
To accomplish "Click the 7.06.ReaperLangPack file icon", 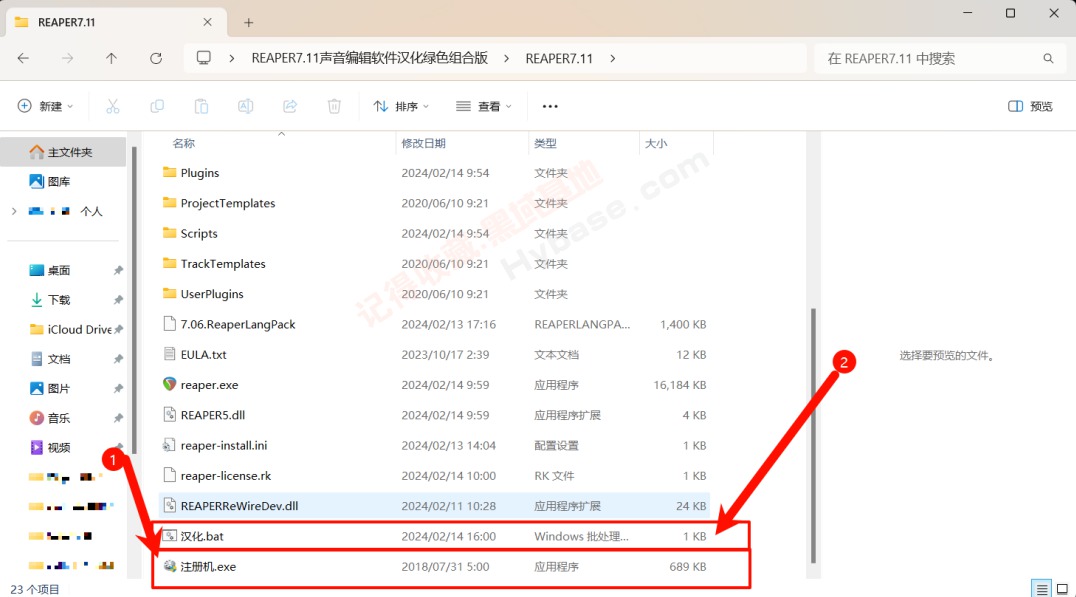I will 169,324.
